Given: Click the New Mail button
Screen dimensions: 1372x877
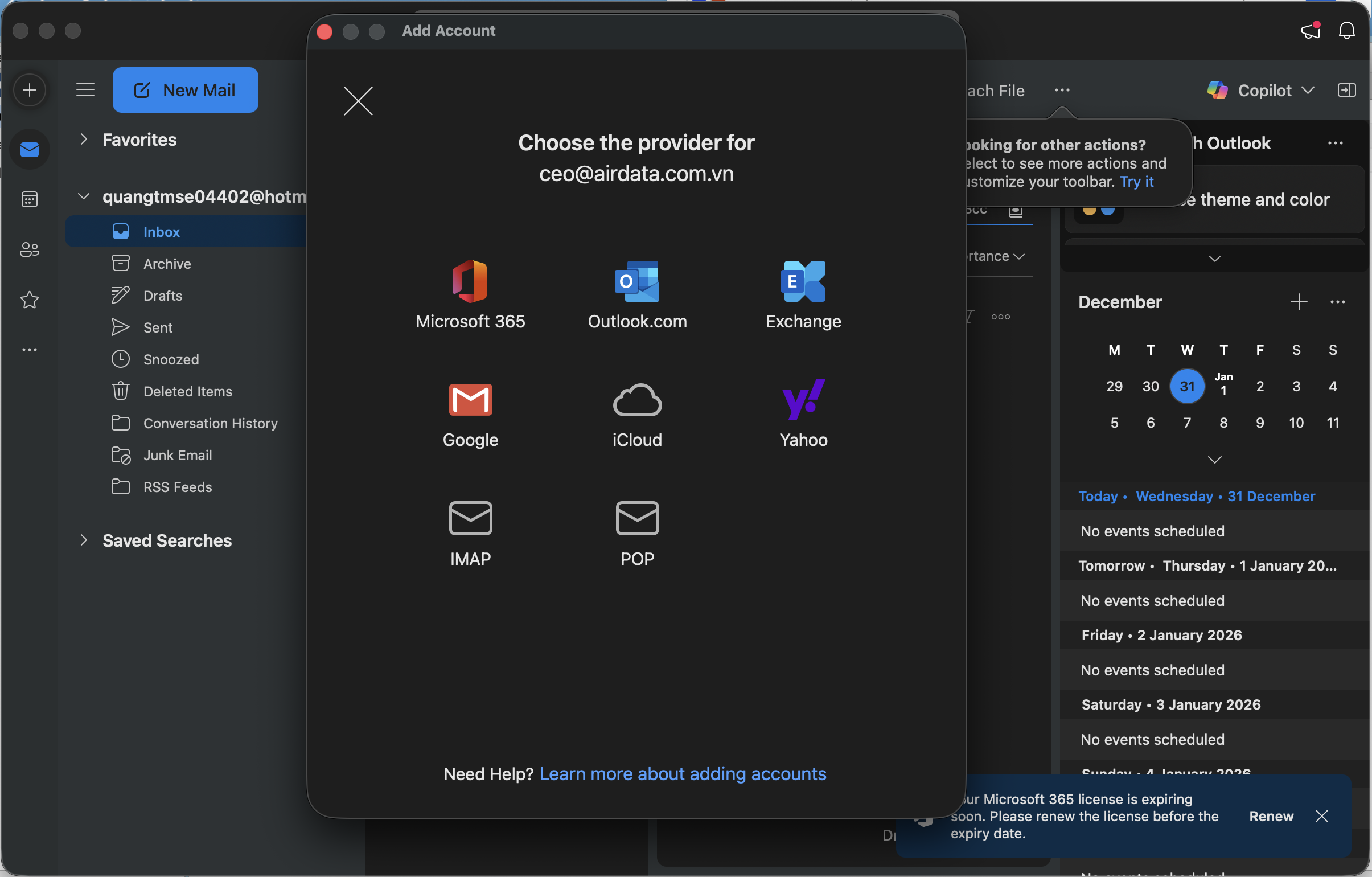Looking at the screenshot, I should [x=185, y=90].
